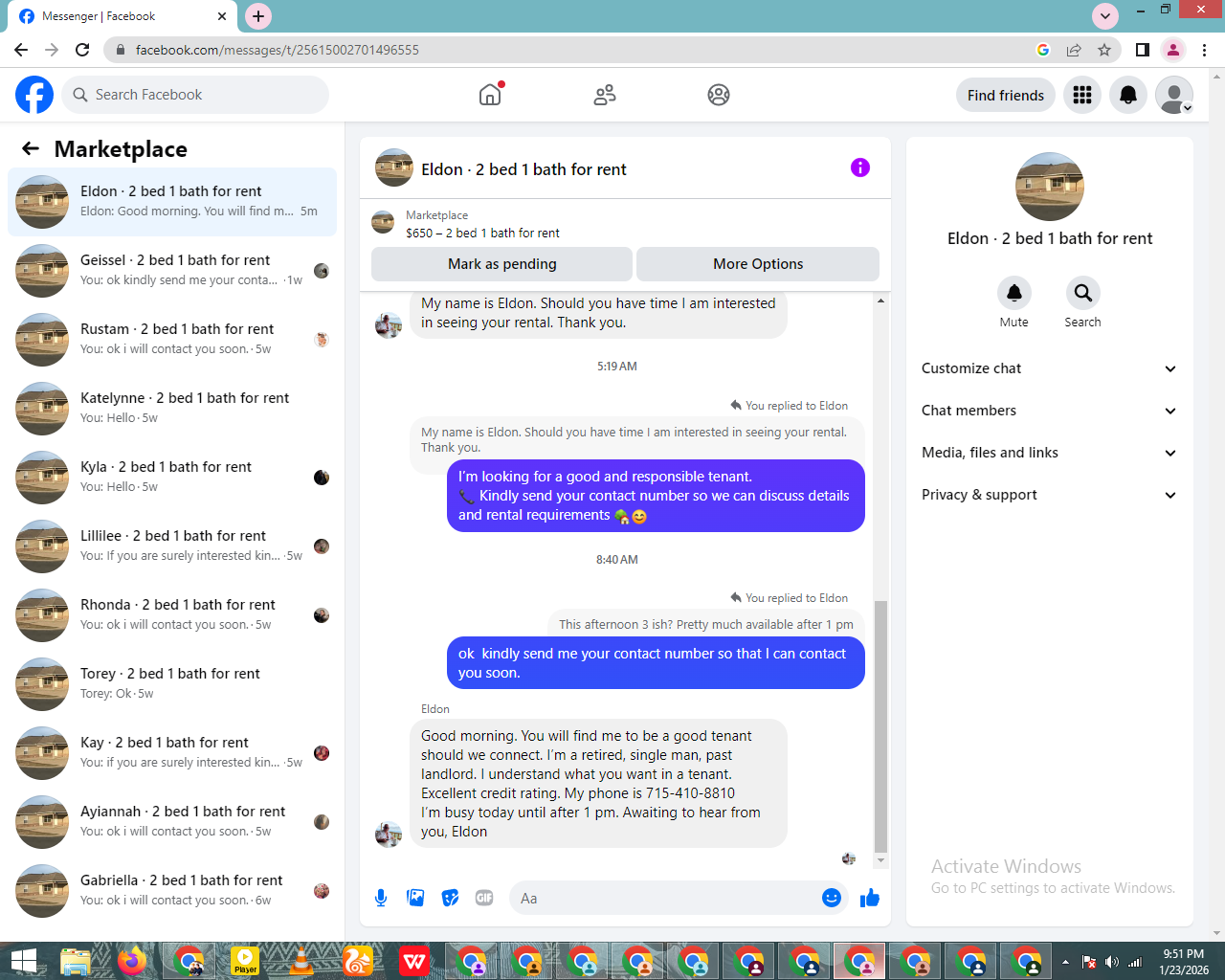Choose a GIF icon
The width and height of the screenshot is (1225, 980).
click(484, 898)
